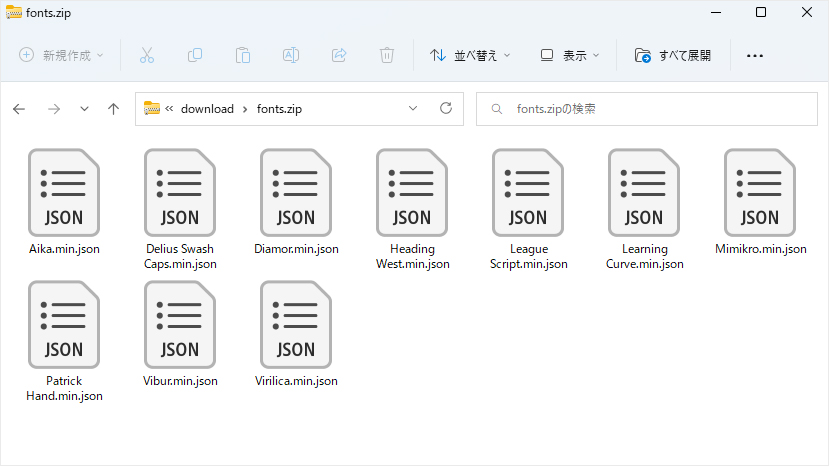
Task: Click the Delius Swash Caps.min.json file name
Action: (180, 257)
